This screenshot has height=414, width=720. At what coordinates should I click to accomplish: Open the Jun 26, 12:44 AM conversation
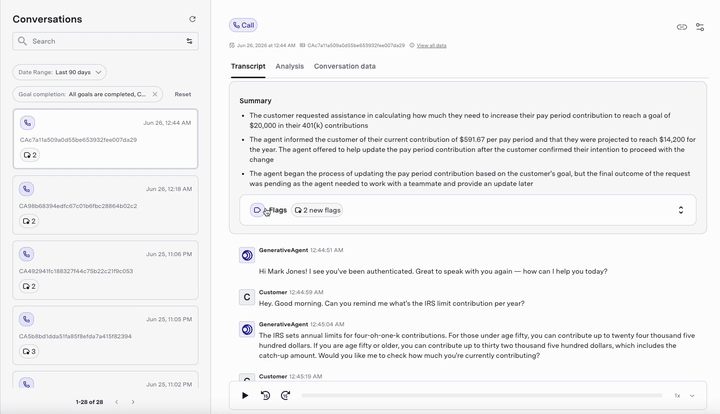pyautogui.click(x=105, y=139)
